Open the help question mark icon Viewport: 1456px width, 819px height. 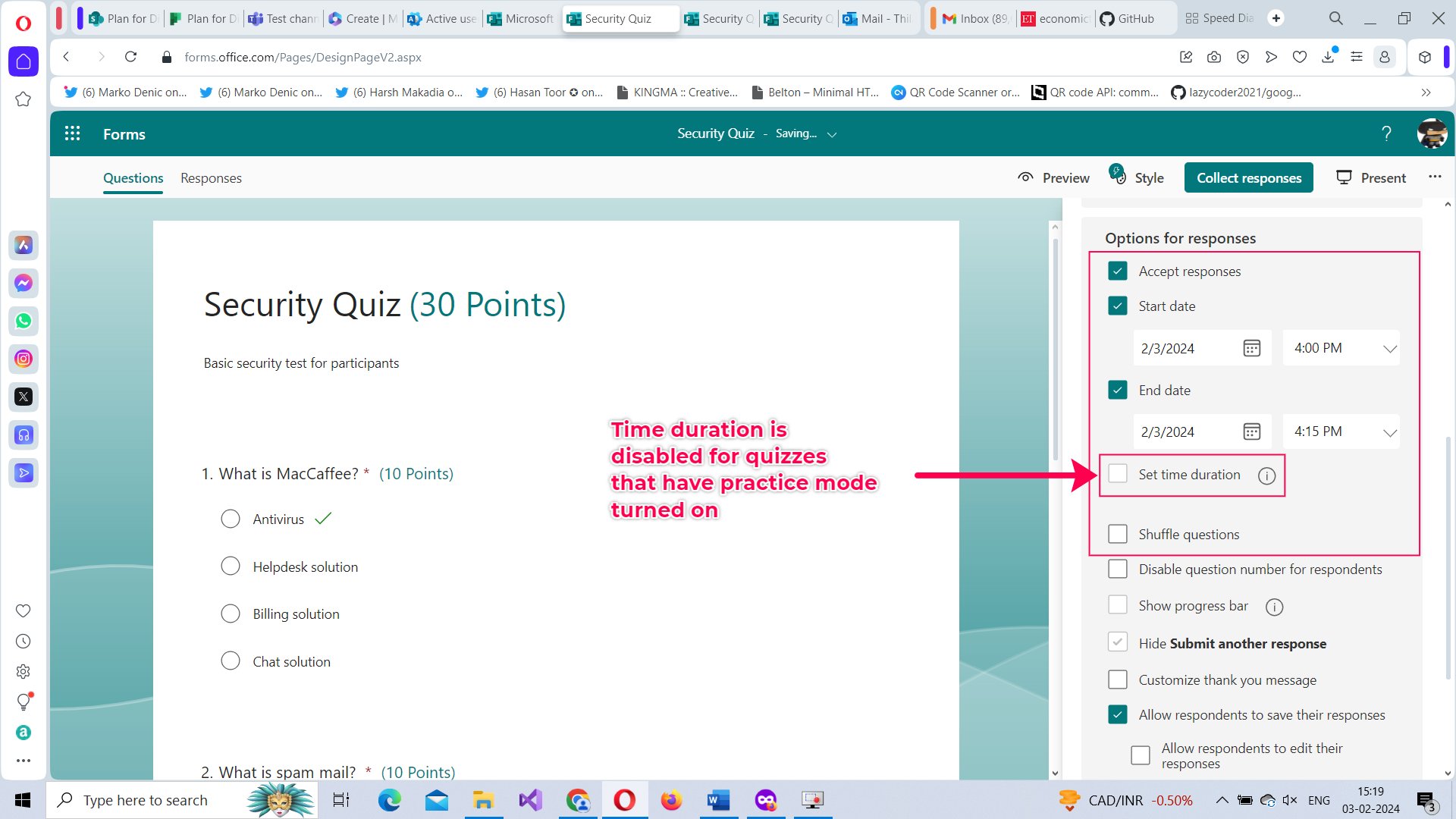[1386, 133]
